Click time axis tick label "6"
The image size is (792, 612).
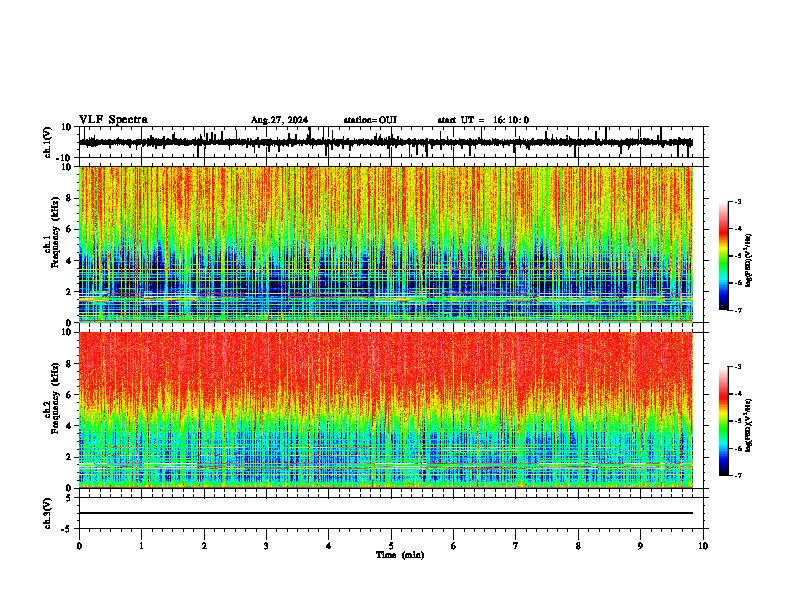click(x=453, y=546)
